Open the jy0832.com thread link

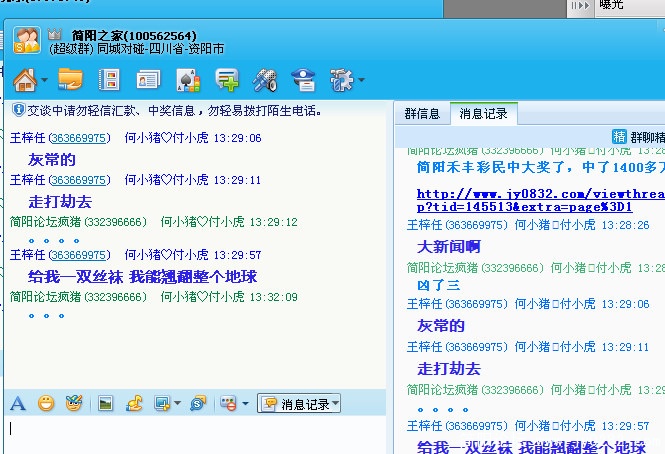pyautogui.click(x=541, y=200)
